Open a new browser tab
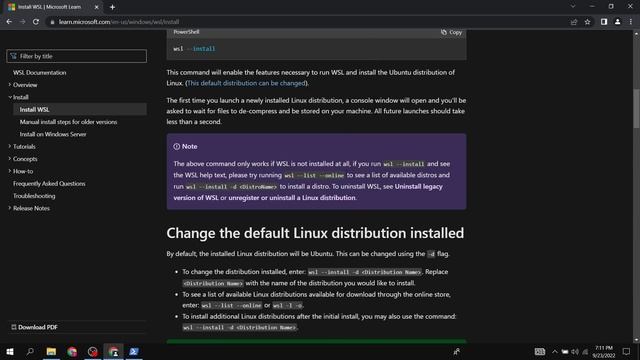This screenshot has height=360, width=640. (112, 7)
